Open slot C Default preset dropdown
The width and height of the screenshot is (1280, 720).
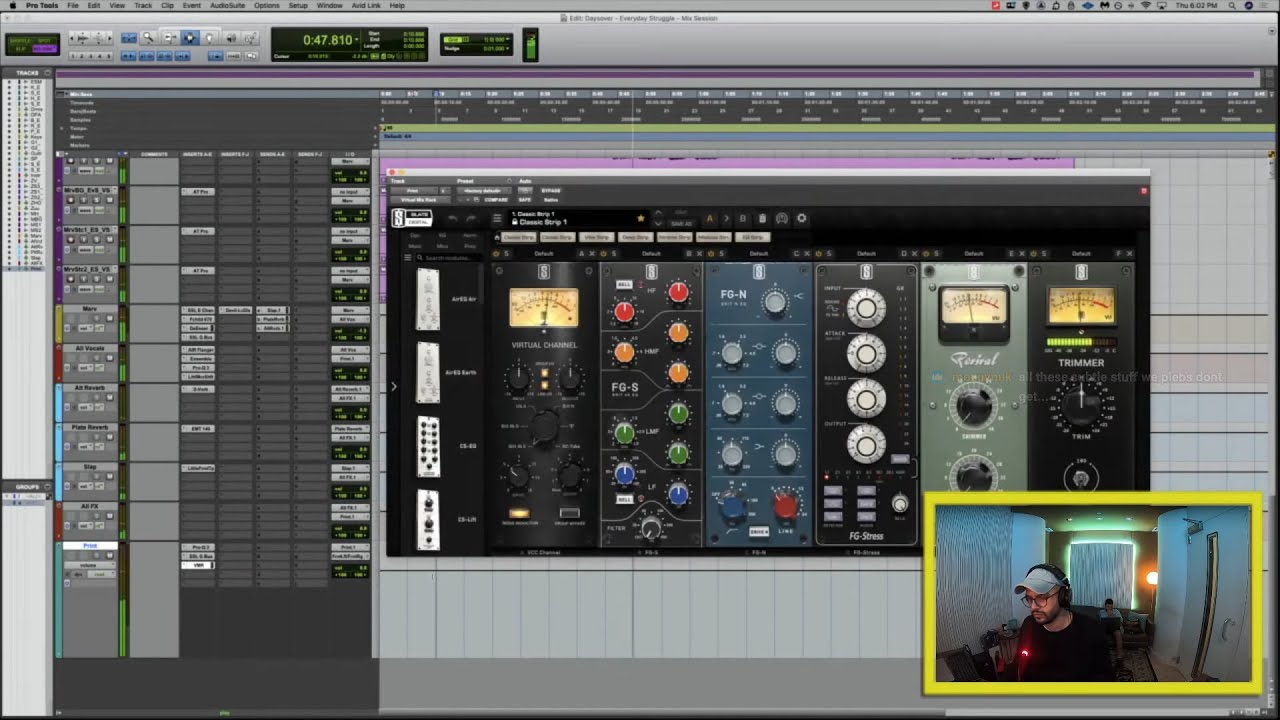(759, 253)
